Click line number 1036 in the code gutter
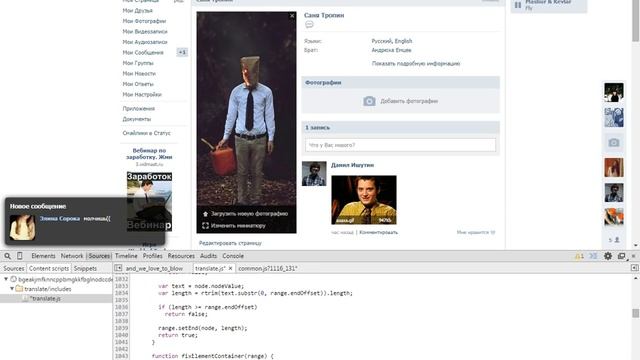This screenshot has height=360, width=640. tap(122, 307)
